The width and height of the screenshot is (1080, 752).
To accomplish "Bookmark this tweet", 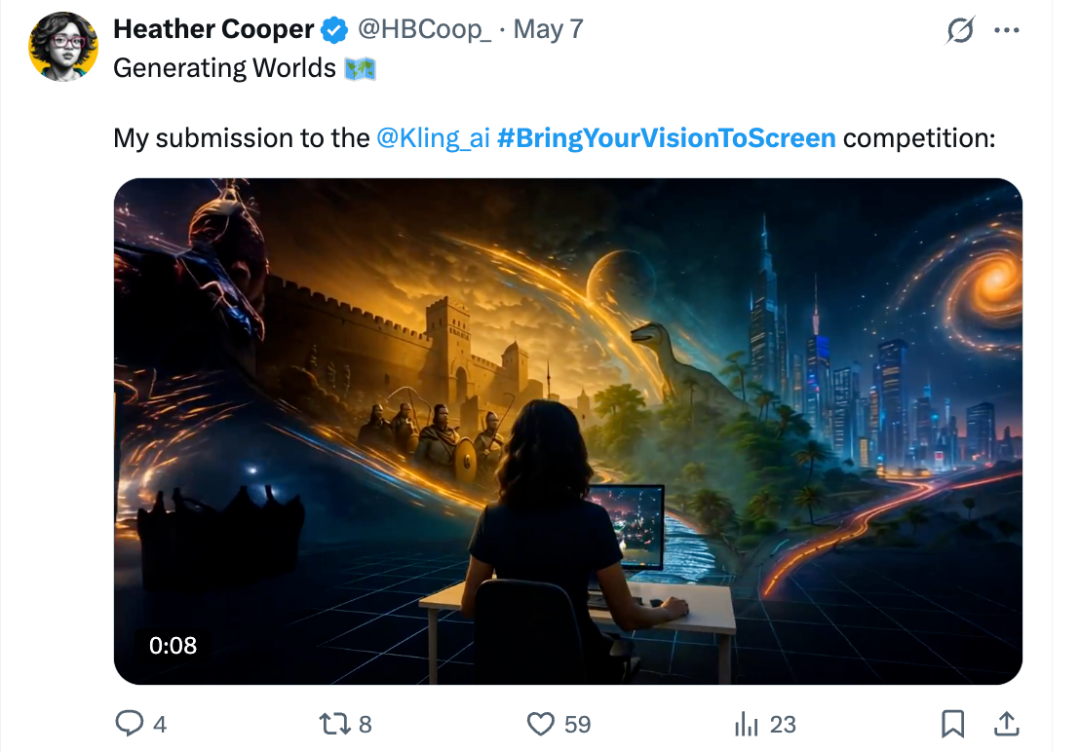I will [x=953, y=724].
